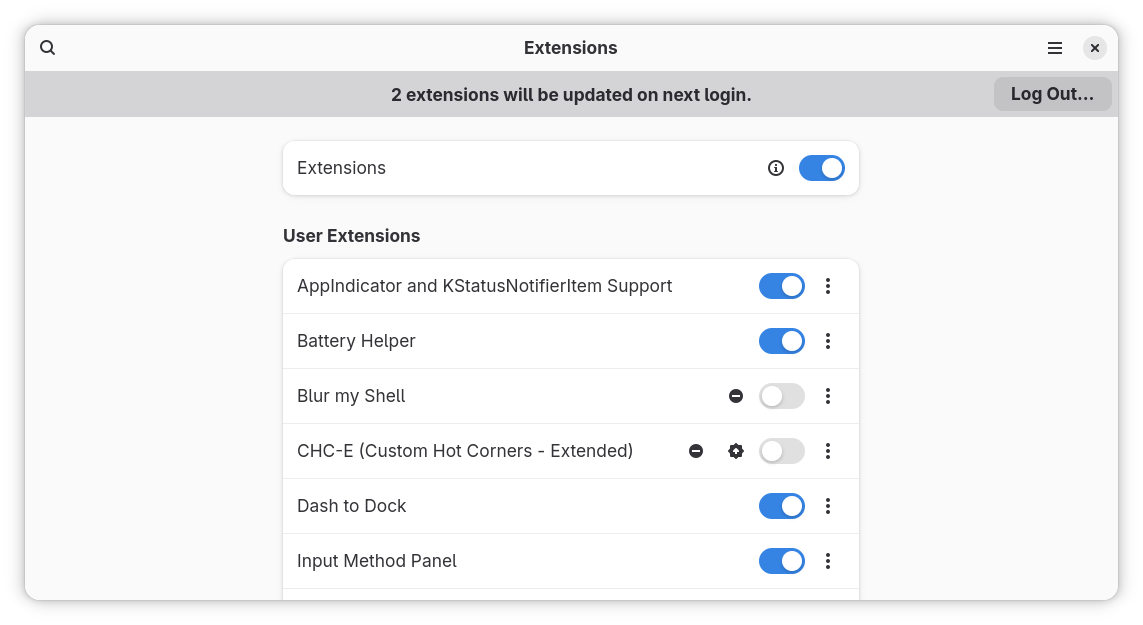Click the Log Out button
Screen dimensions: 1143x625
[x=1052, y=93]
